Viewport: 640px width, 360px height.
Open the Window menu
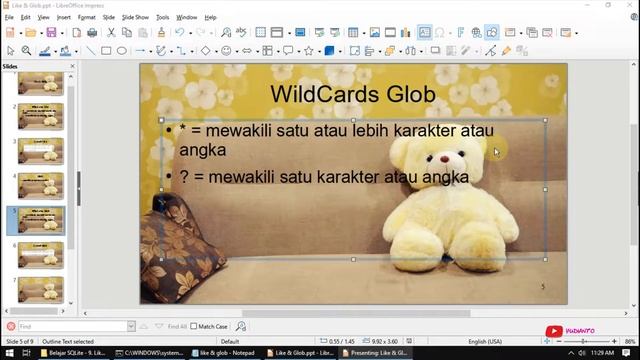pos(187,18)
